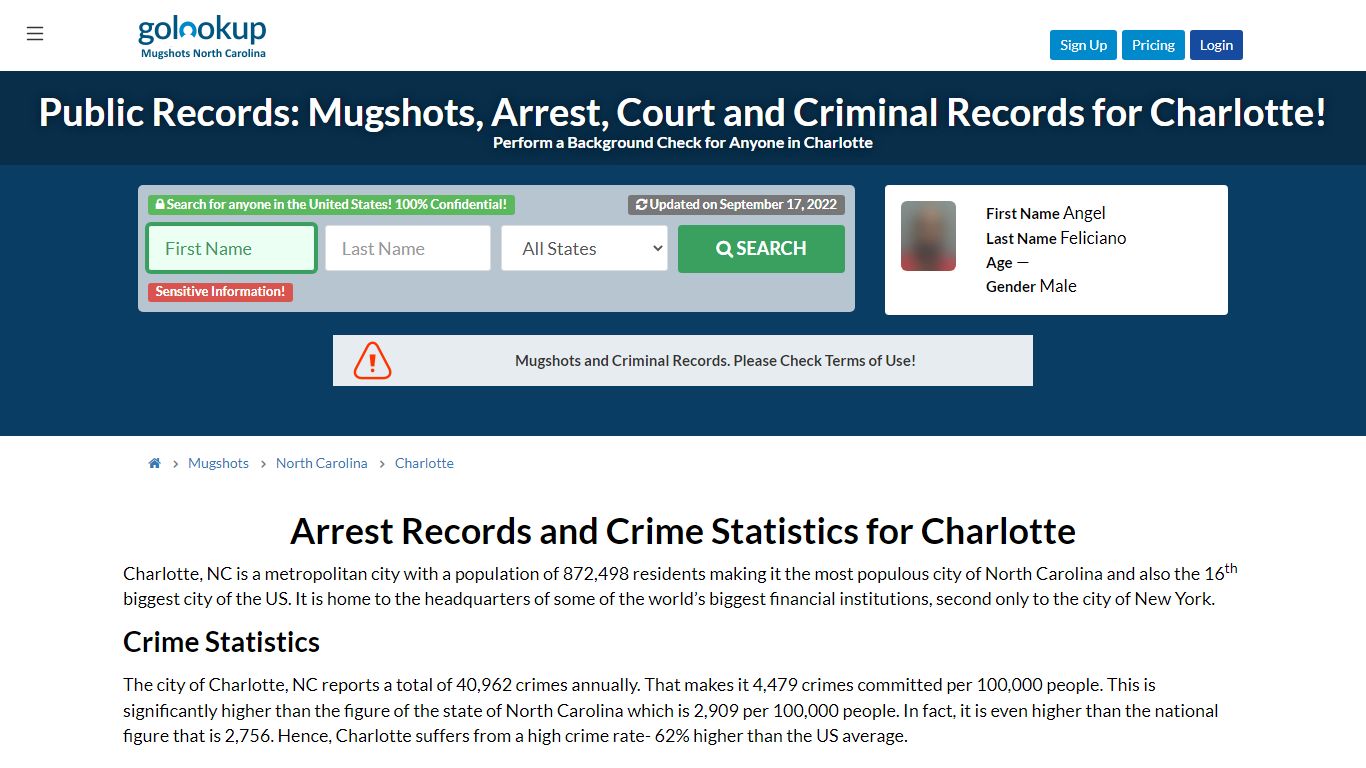Open the hamburger navigation menu
1366x768 pixels.
[x=35, y=34]
